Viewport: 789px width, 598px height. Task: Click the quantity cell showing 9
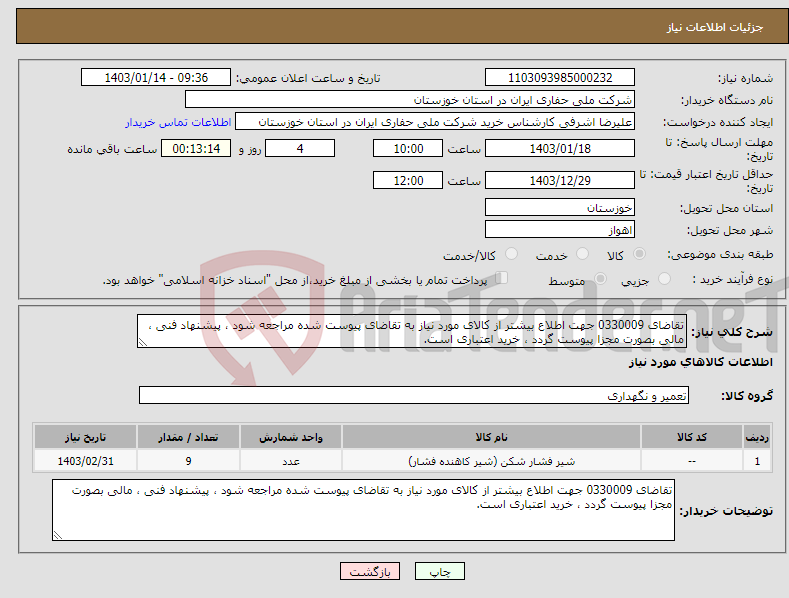tap(188, 461)
